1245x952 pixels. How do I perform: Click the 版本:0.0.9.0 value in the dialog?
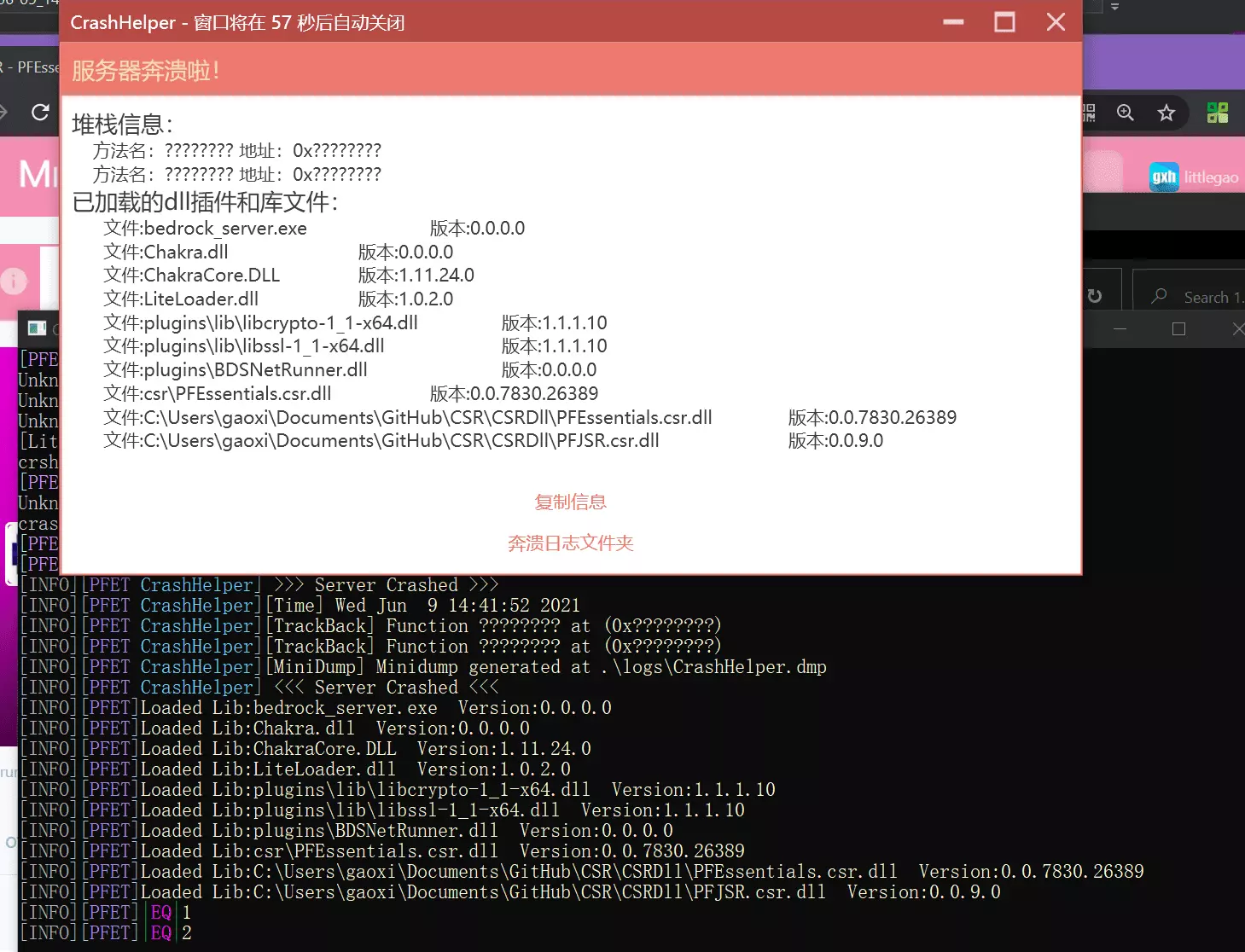point(835,441)
